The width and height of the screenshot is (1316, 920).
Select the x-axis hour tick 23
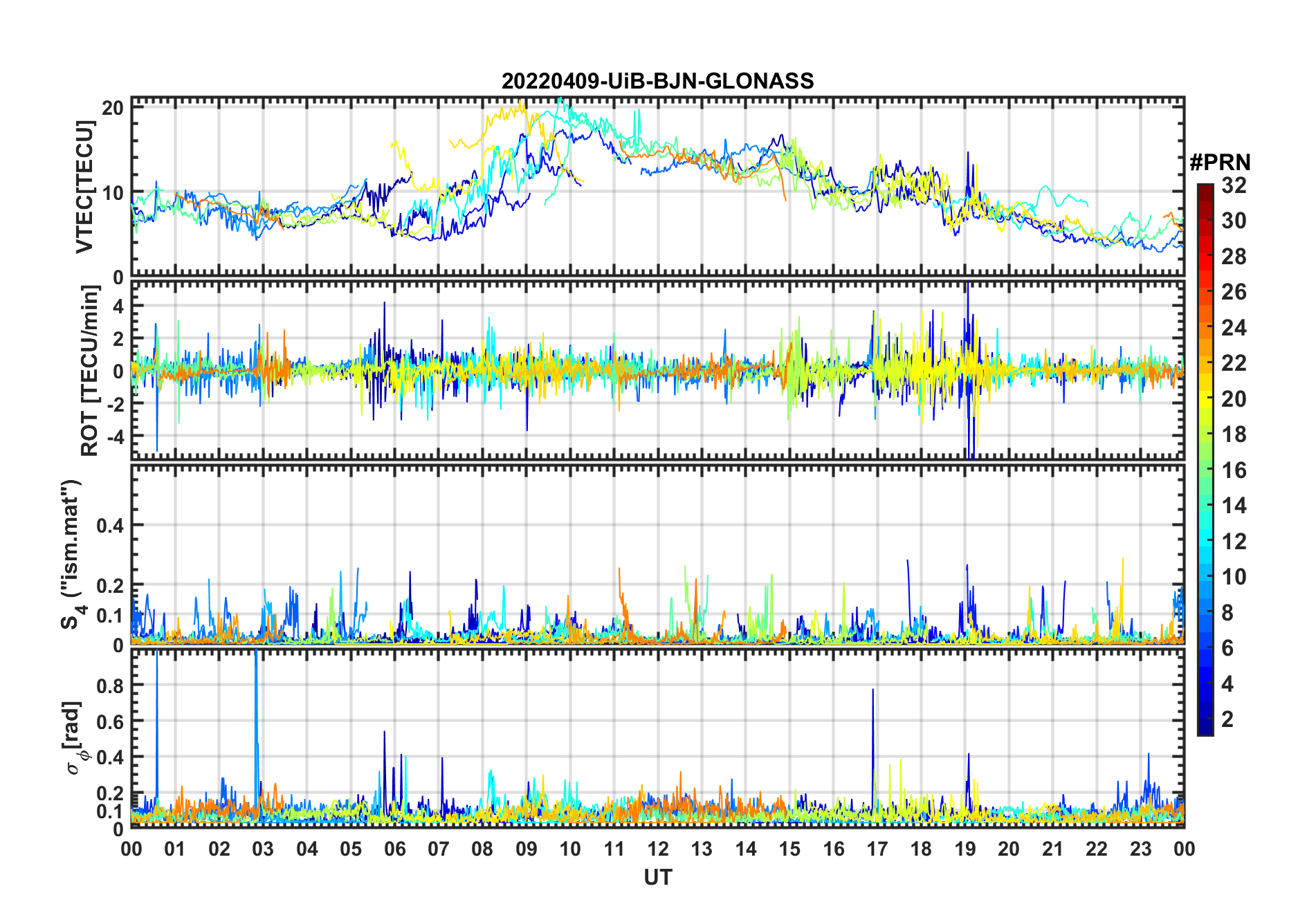coord(1140,849)
